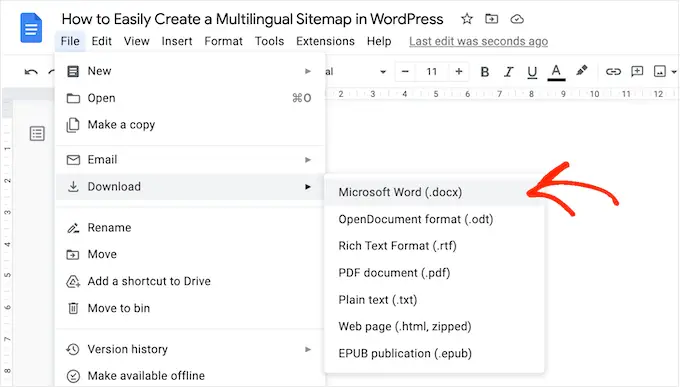Open the highlight color pen tool
The width and height of the screenshot is (680, 387).
click(x=582, y=71)
